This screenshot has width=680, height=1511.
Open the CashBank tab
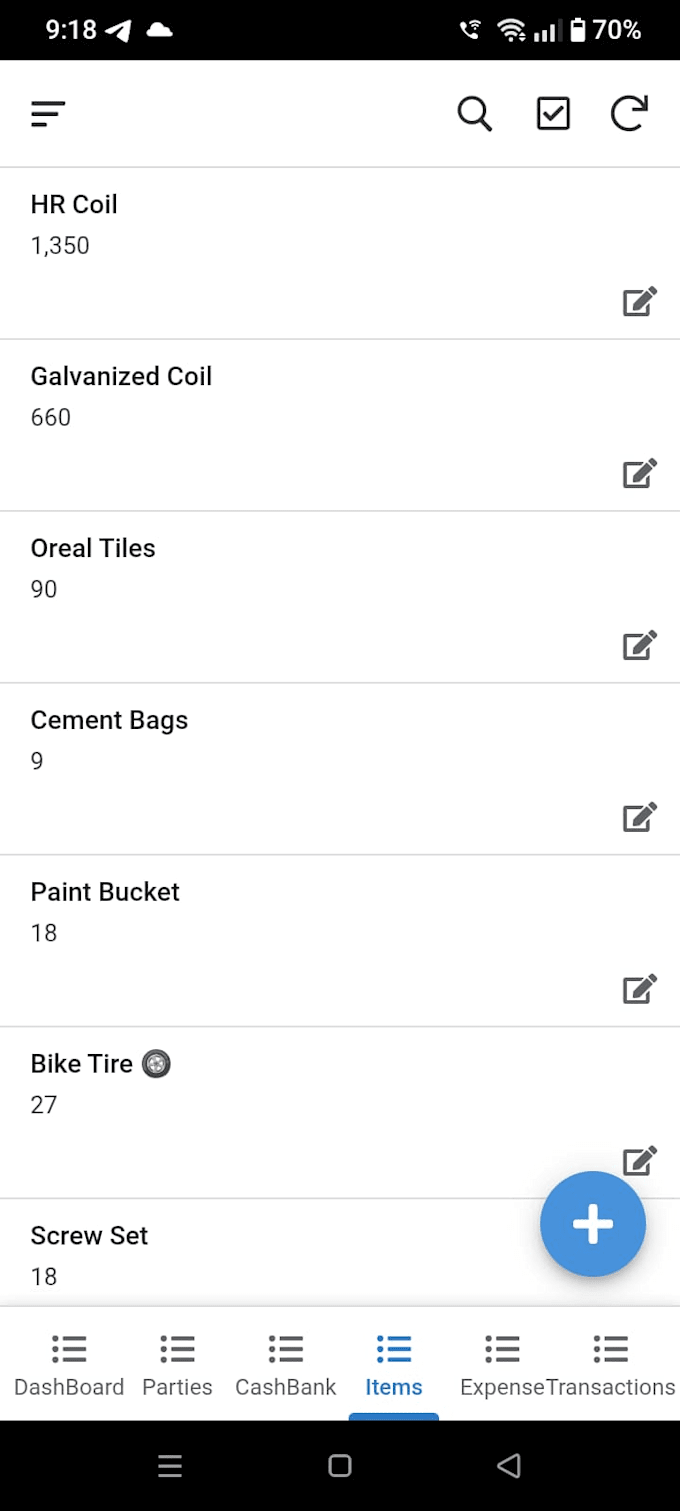pyautogui.click(x=286, y=1365)
